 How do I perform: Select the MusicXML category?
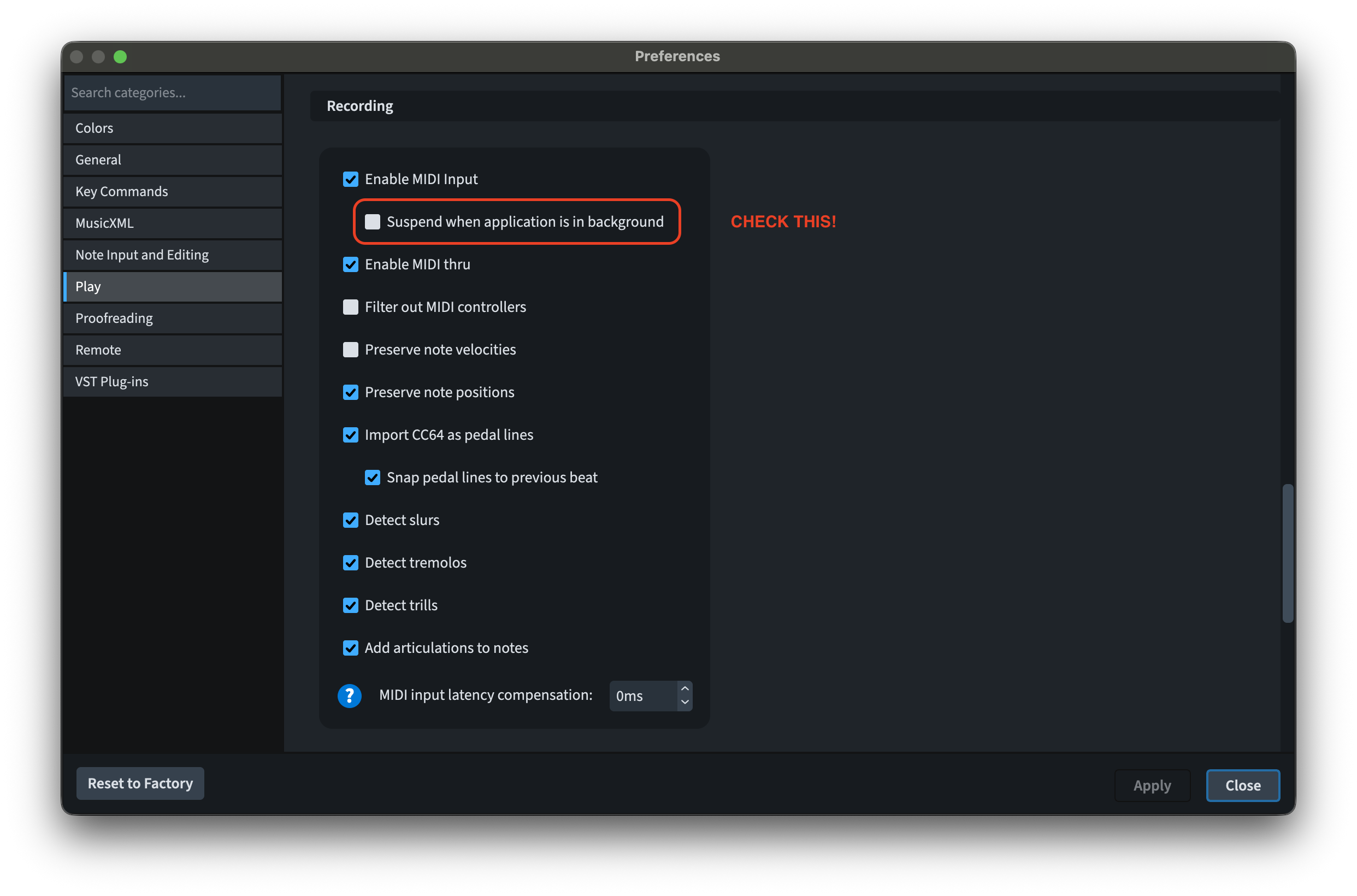point(173,223)
